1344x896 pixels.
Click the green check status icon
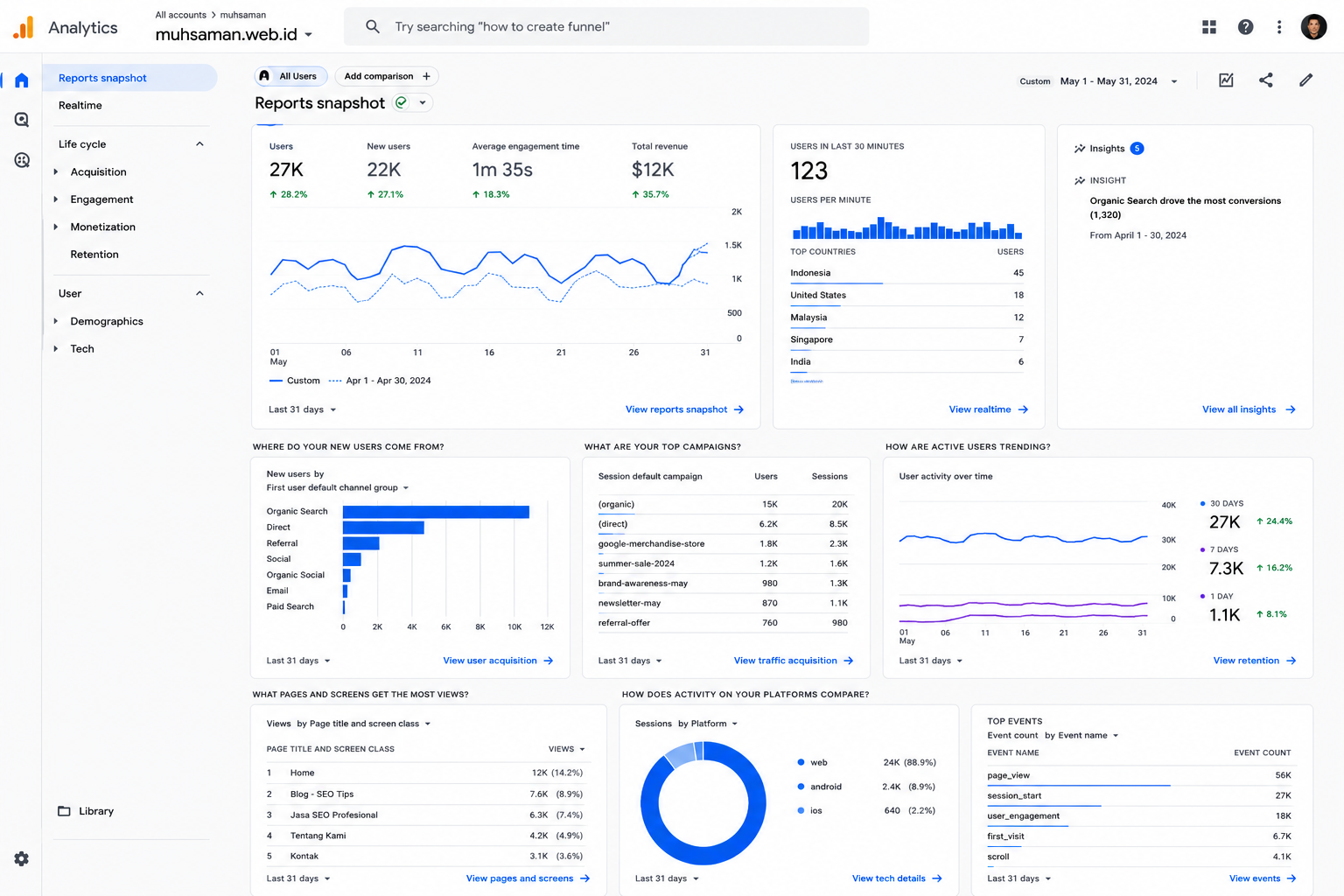401,102
